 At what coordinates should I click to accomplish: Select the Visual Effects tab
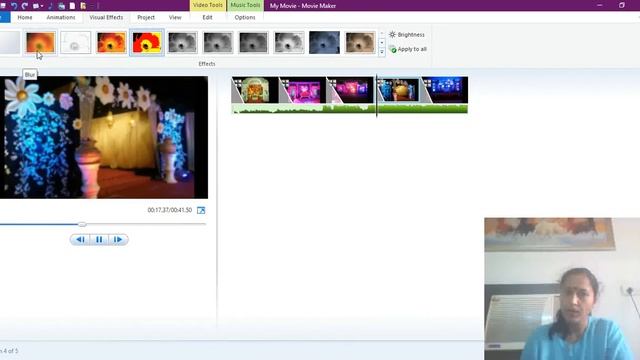pos(106,18)
